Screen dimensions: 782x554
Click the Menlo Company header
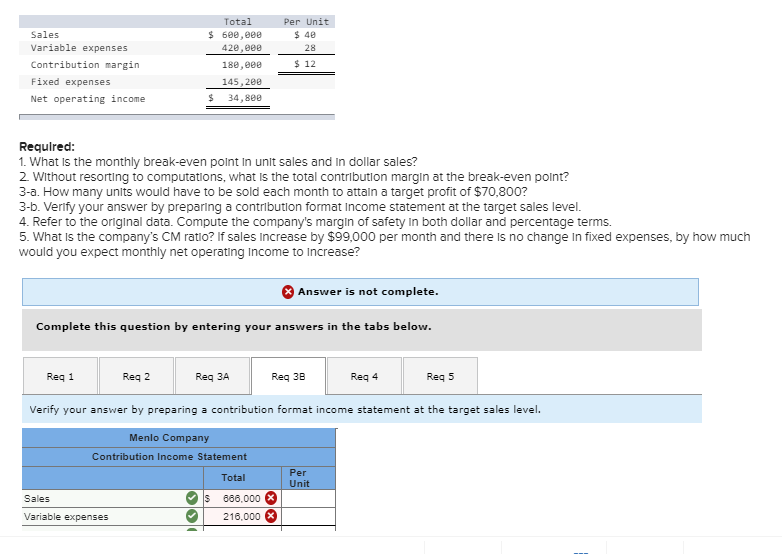point(169,437)
